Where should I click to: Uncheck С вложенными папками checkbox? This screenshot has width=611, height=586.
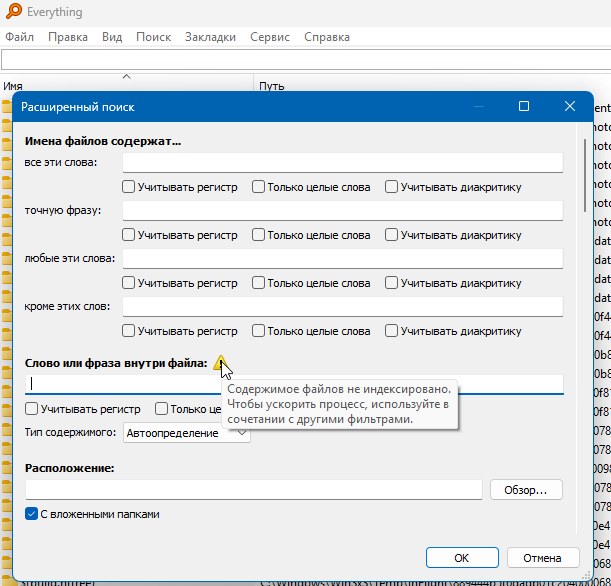coord(31,514)
